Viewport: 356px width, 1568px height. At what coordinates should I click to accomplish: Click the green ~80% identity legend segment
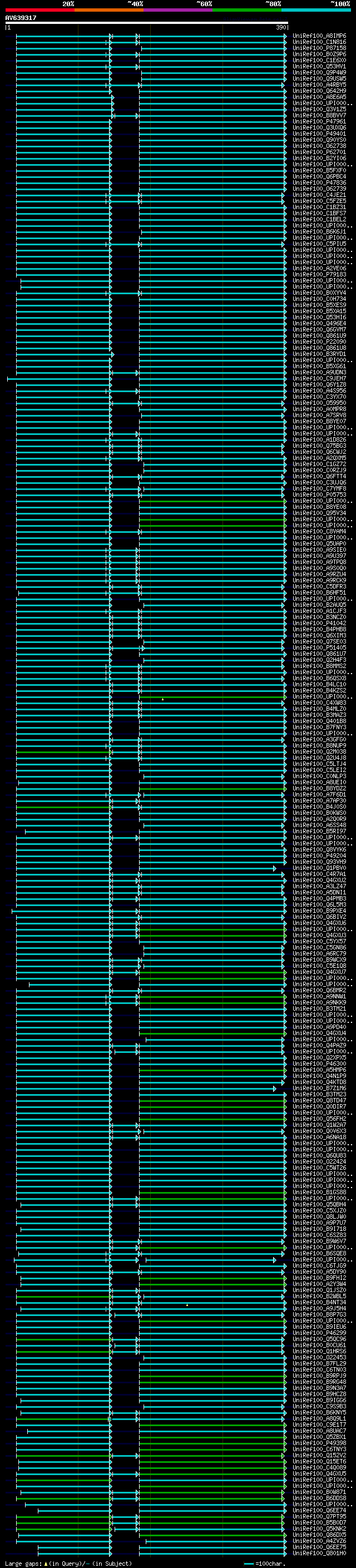[247, 10]
